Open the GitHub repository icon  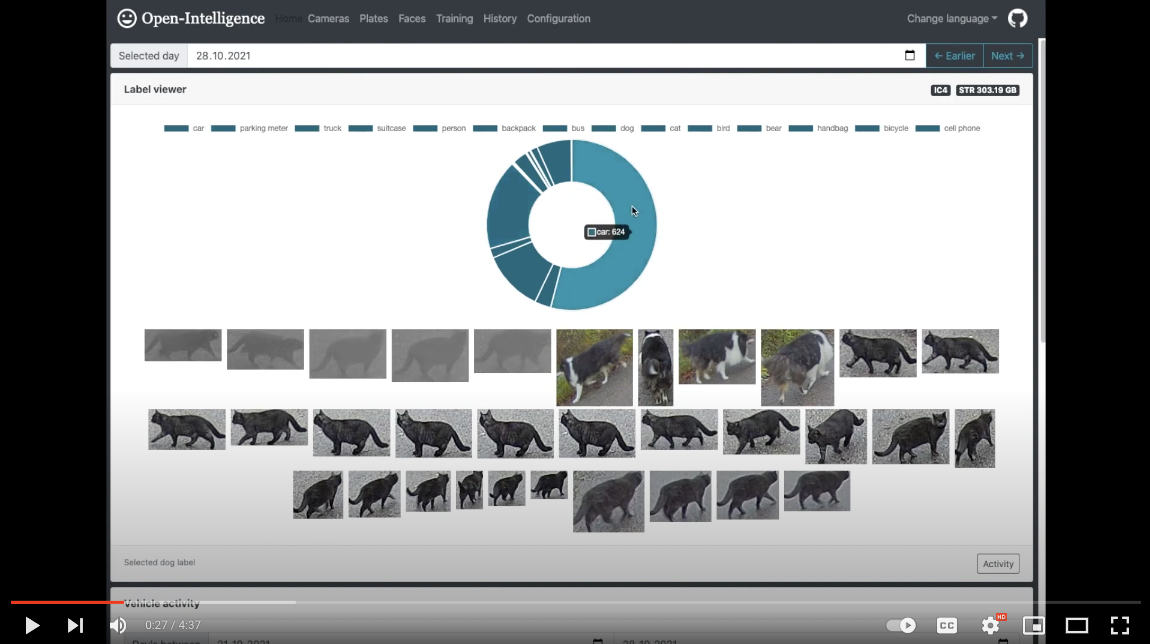point(1017,18)
